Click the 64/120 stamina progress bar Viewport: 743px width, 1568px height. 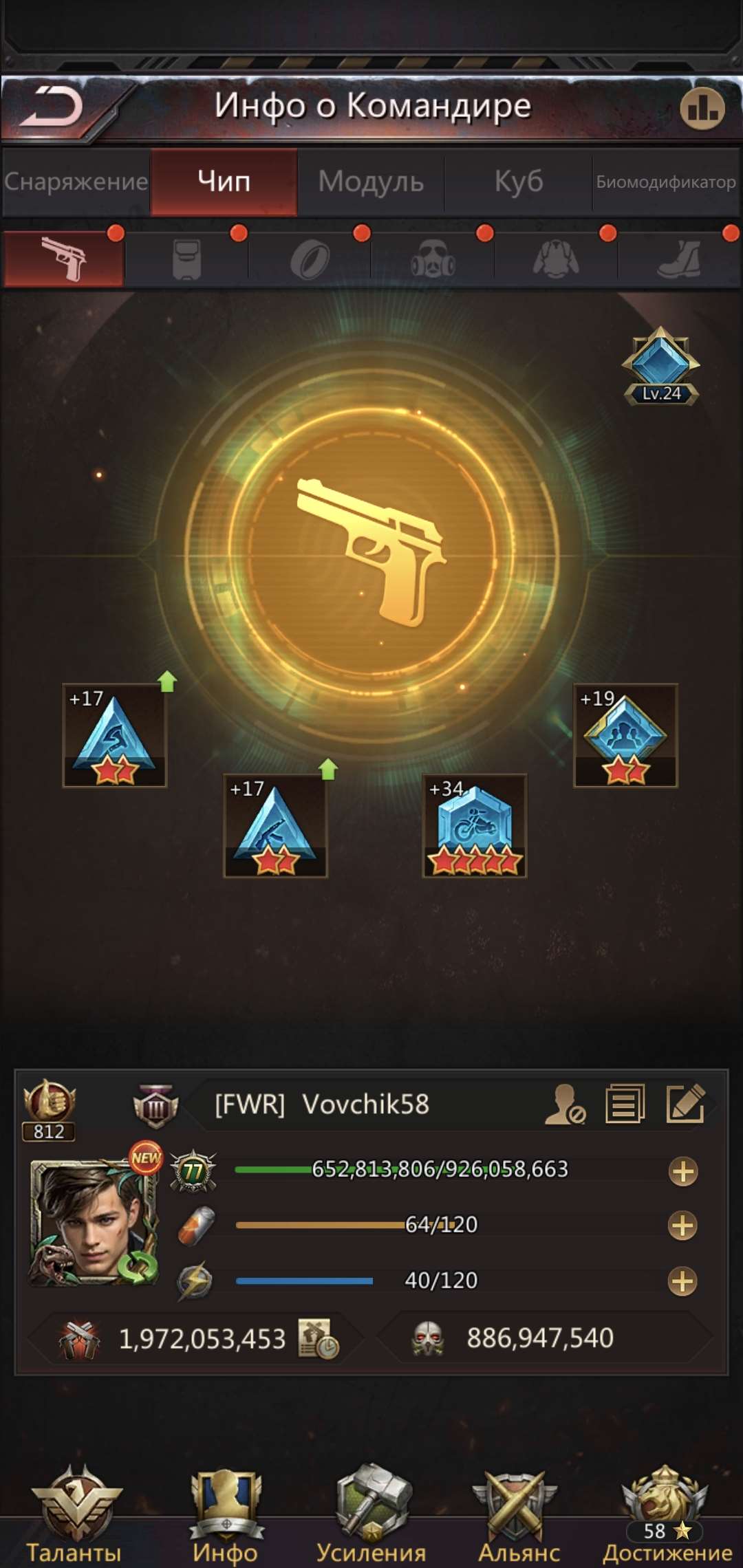(356, 1225)
